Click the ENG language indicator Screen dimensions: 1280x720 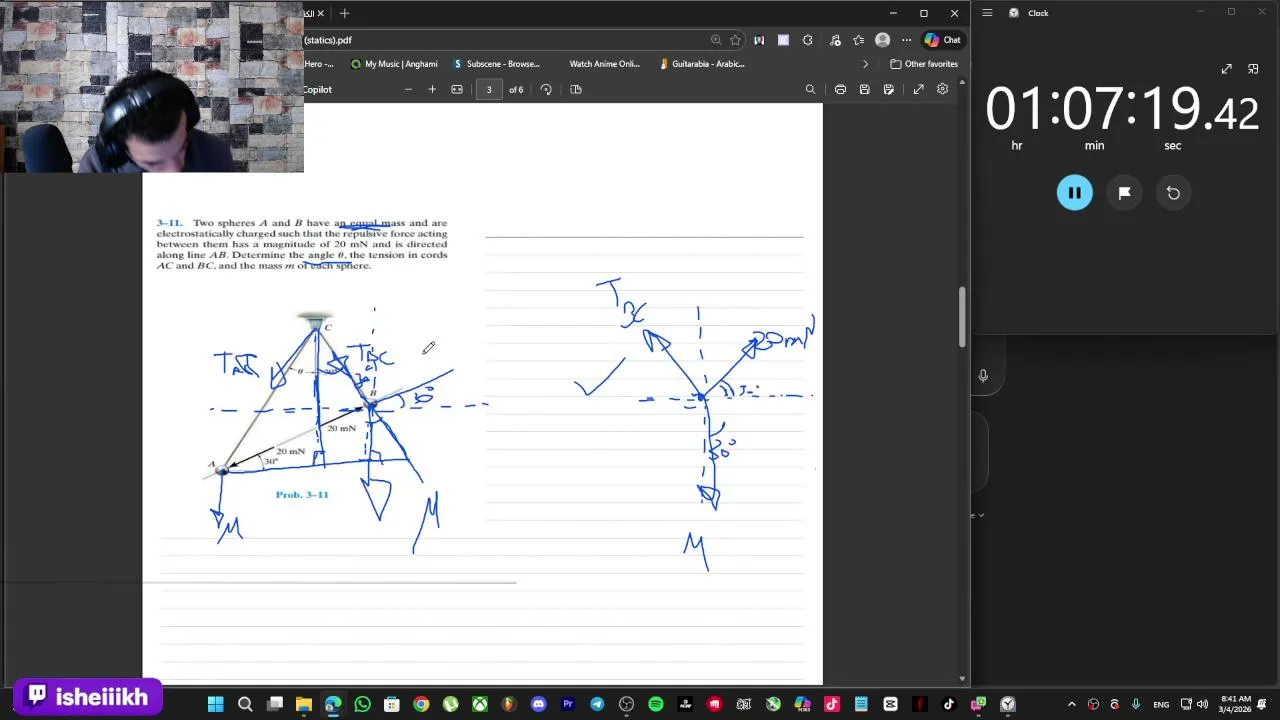pyautogui.click(x=1161, y=704)
